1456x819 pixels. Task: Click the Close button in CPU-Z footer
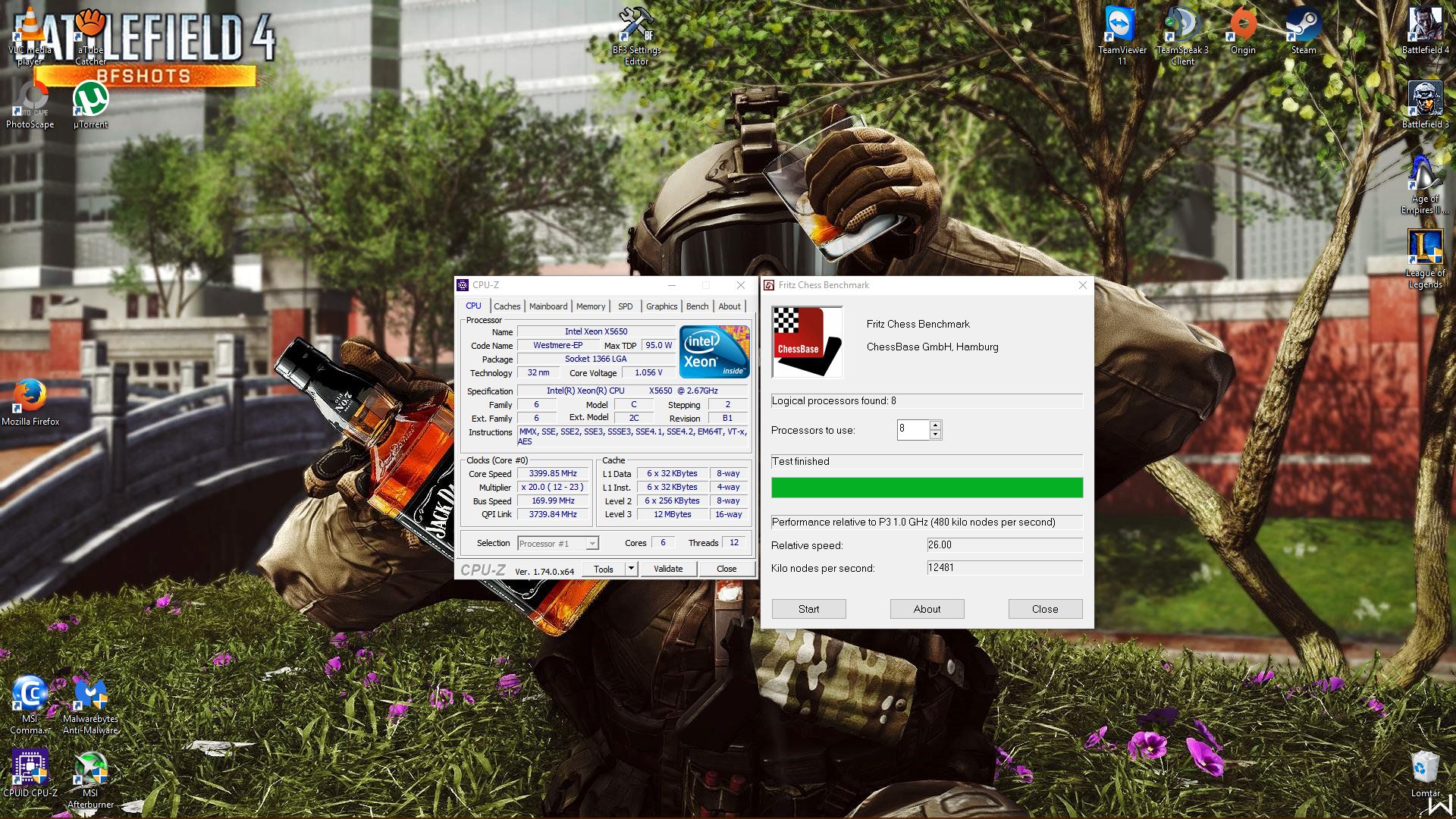coord(726,569)
